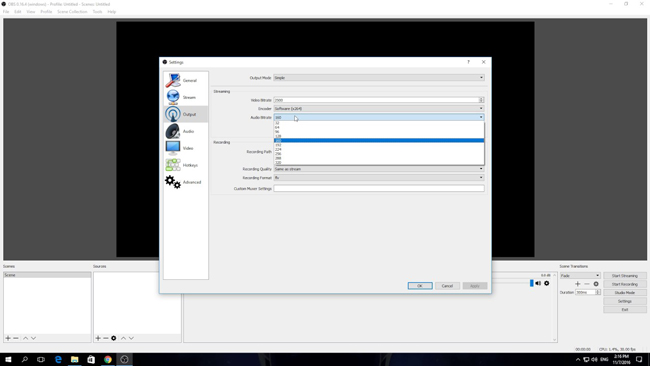Confirm the settings with OK
Screen dimensions: 650x366
click(420, 286)
